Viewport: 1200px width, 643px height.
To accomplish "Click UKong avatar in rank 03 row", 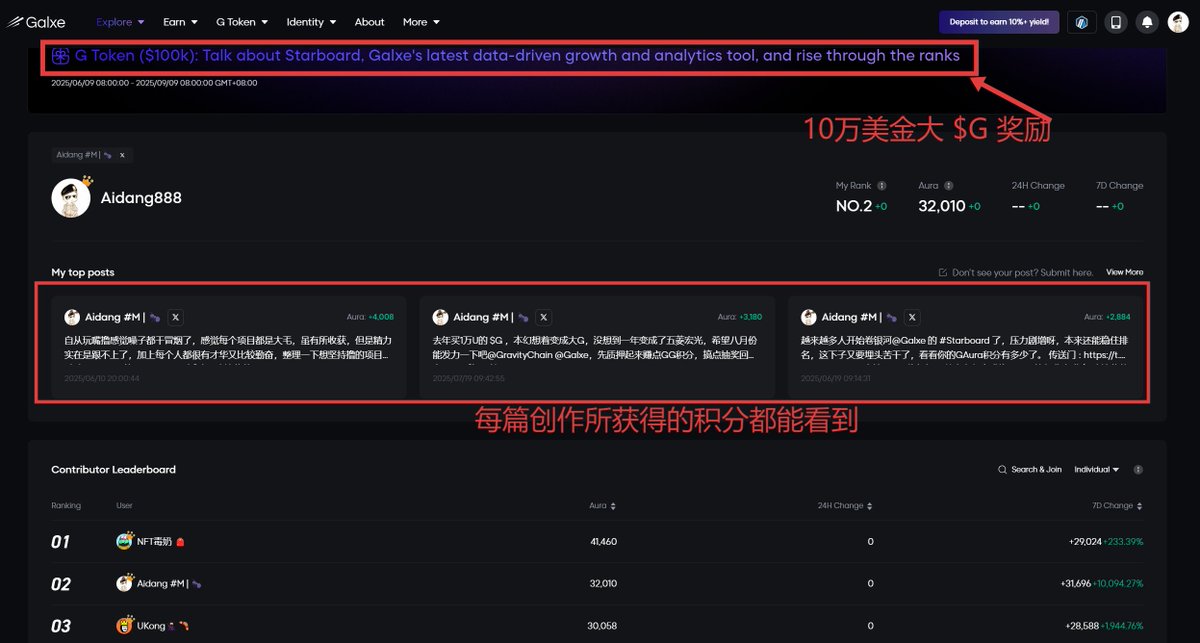I will tap(124, 626).
